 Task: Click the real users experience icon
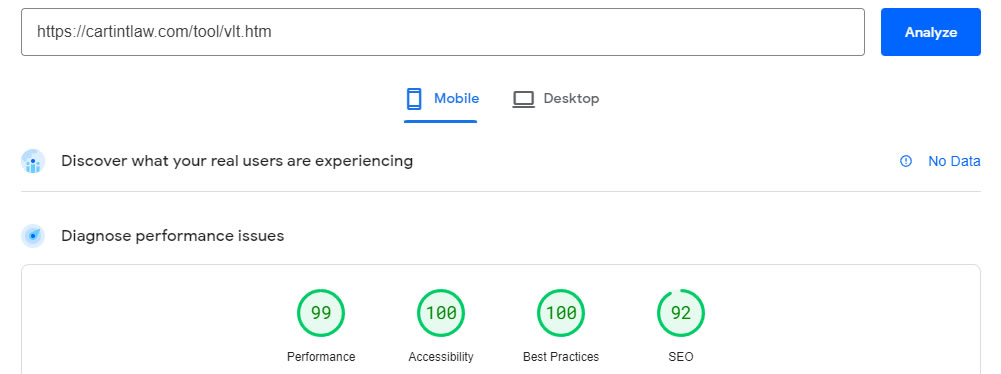point(33,161)
